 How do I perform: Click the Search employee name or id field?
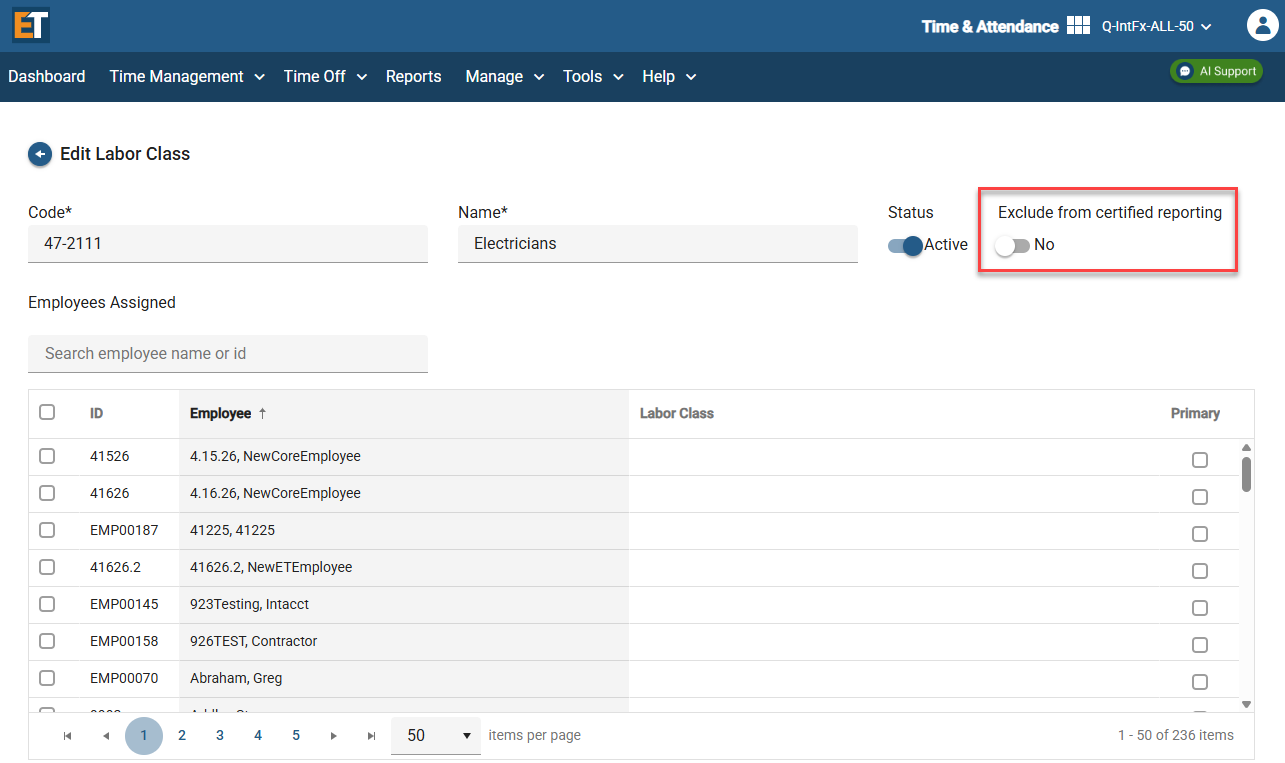point(228,354)
